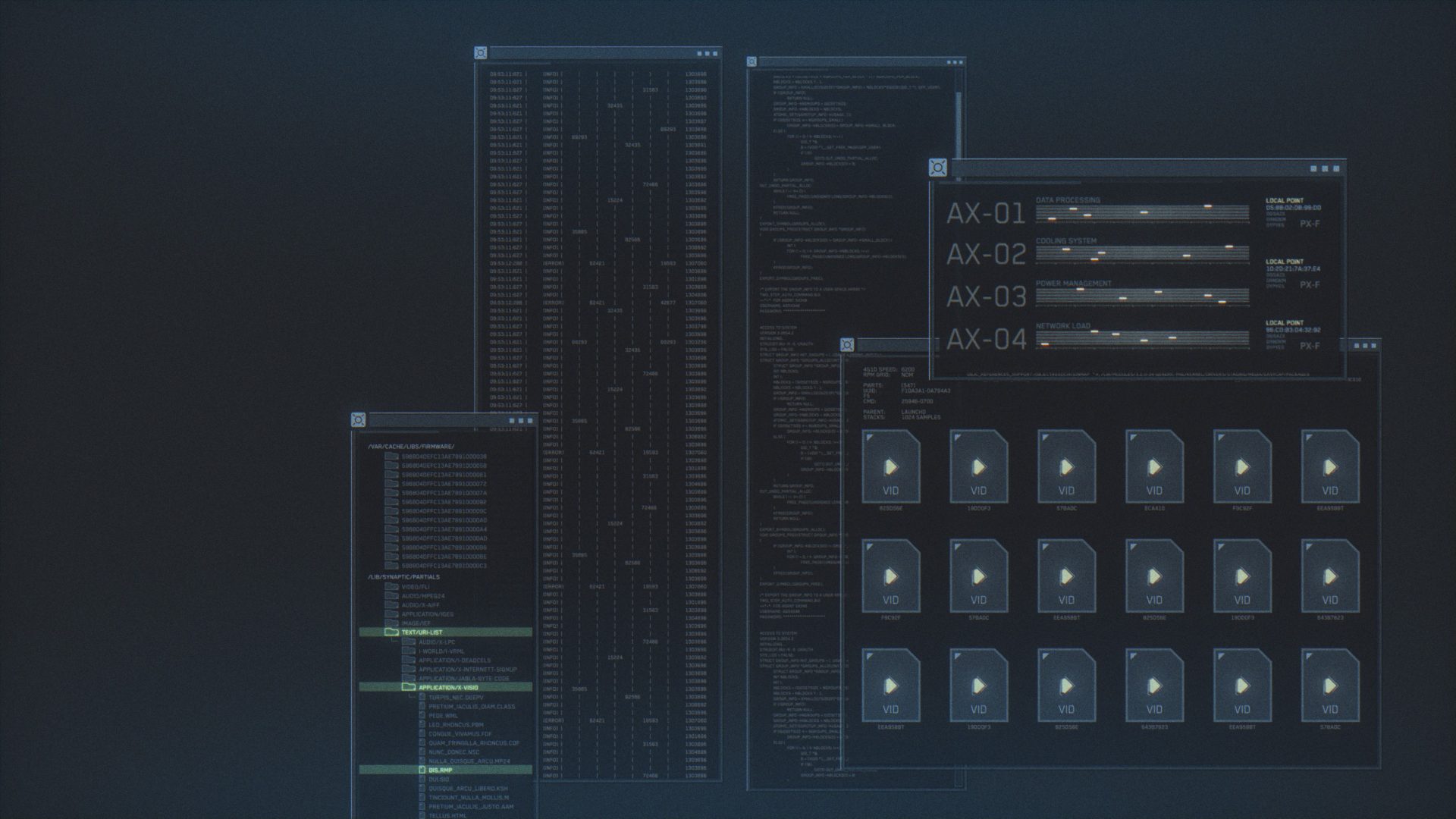The height and width of the screenshot is (819, 1456).
Task: Click the video browser window's emblem icon
Action: pos(848,345)
